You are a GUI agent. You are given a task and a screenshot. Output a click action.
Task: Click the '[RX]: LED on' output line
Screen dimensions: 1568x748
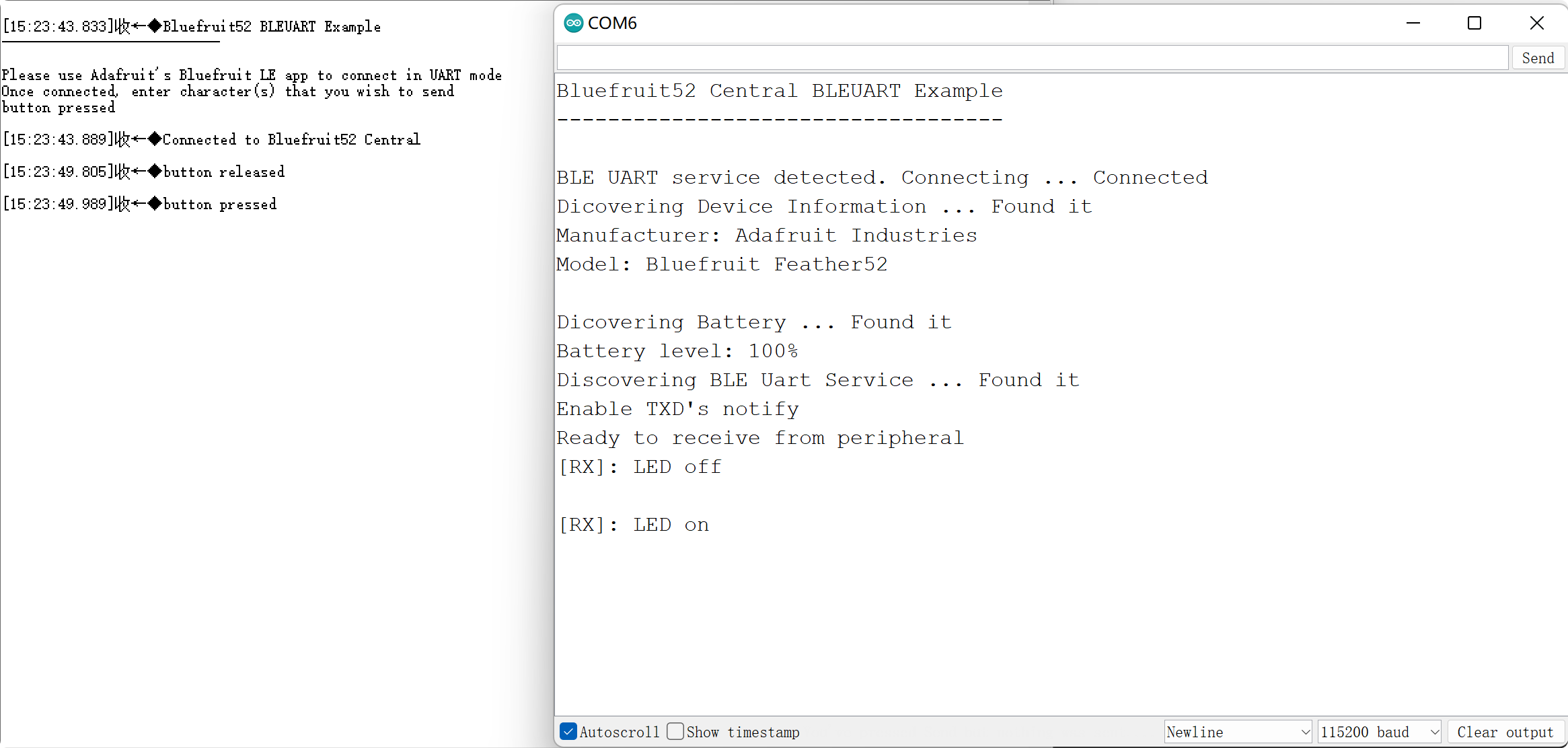click(x=634, y=525)
